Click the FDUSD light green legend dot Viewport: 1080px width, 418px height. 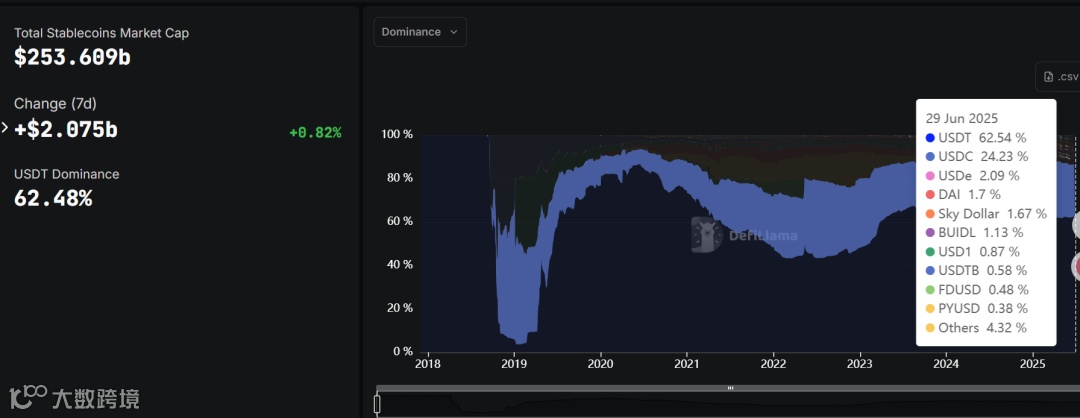tap(931, 290)
